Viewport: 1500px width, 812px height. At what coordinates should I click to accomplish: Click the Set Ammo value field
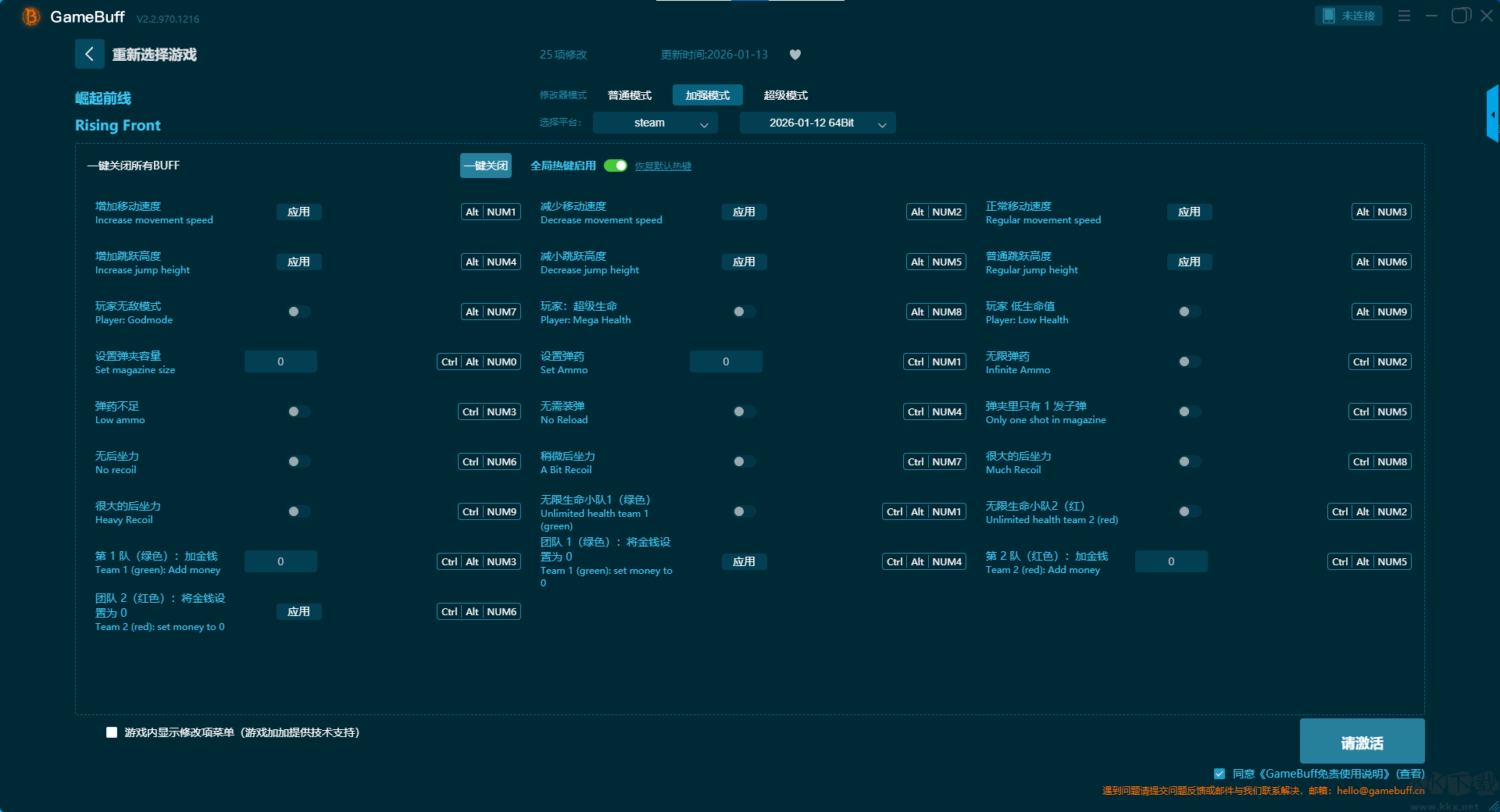coord(726,361)
